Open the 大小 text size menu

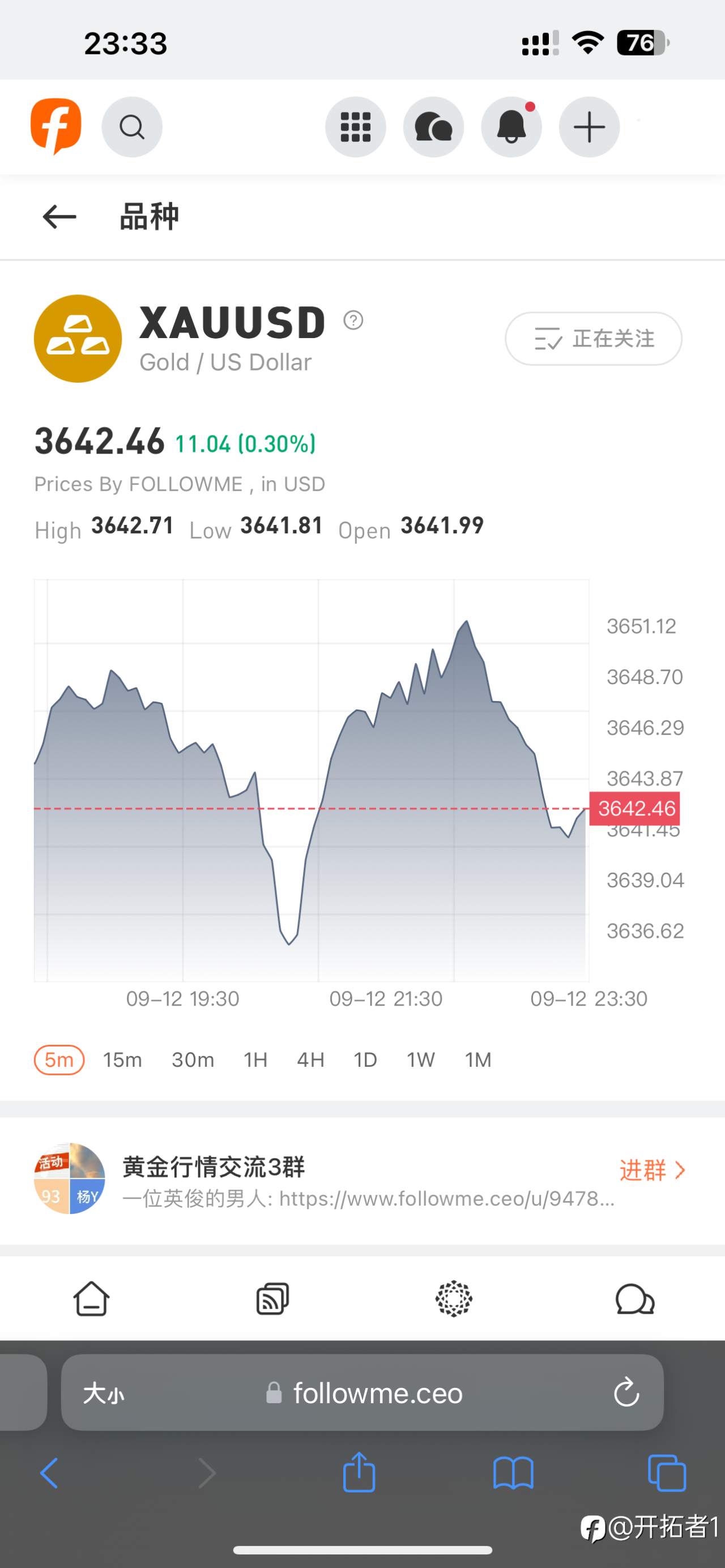click(104, 1392)
